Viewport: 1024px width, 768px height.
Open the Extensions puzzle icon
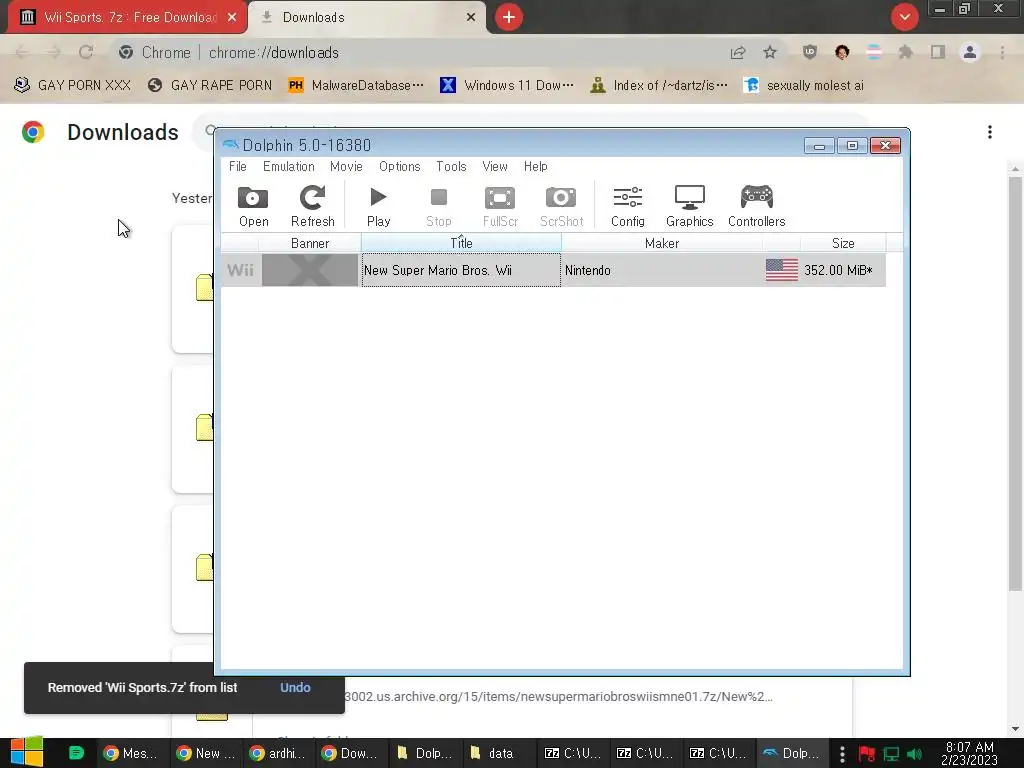(906, 52)
